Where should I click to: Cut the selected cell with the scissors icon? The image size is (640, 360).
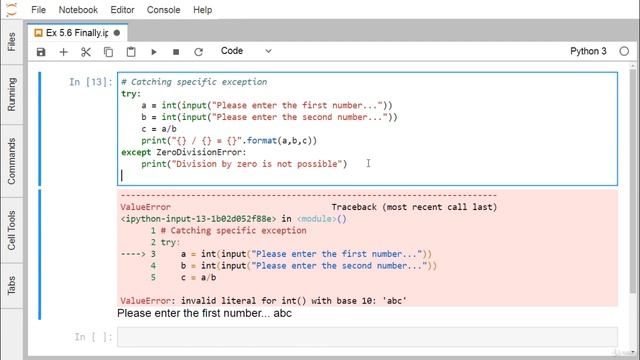point(86,52)
